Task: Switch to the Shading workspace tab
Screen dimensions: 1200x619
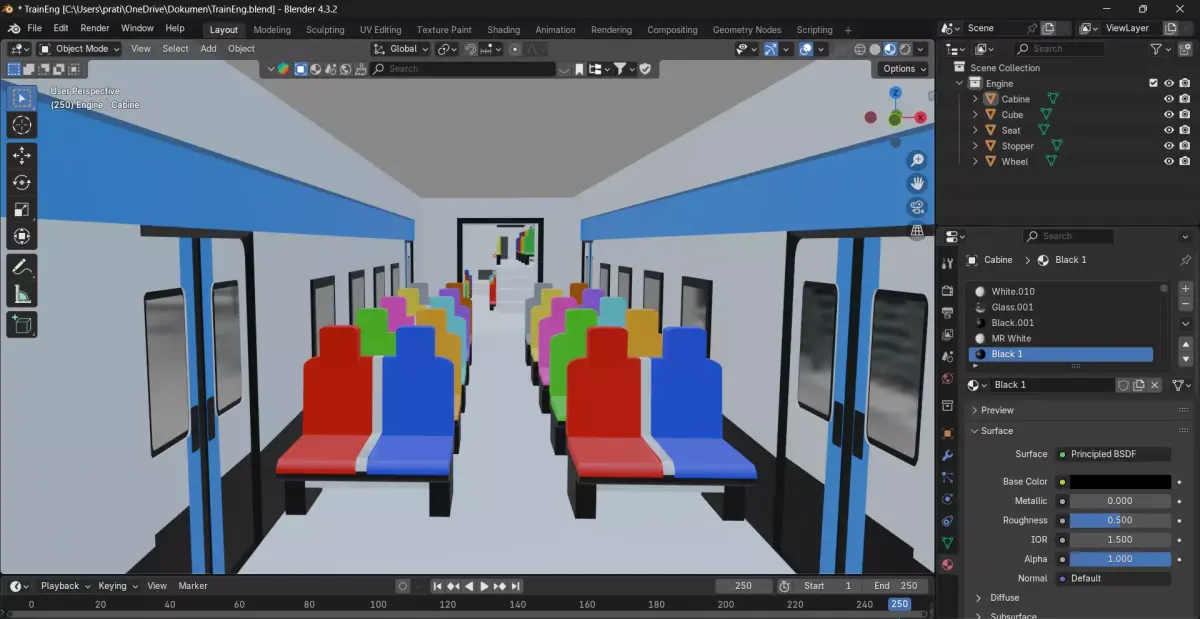Action: [x=503, y=30]
